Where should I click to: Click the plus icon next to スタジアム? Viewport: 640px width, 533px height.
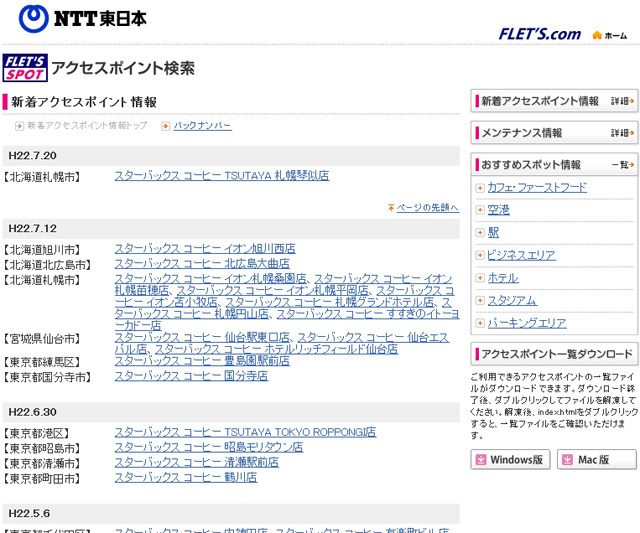pyautogui.click(x=480, y=300)
